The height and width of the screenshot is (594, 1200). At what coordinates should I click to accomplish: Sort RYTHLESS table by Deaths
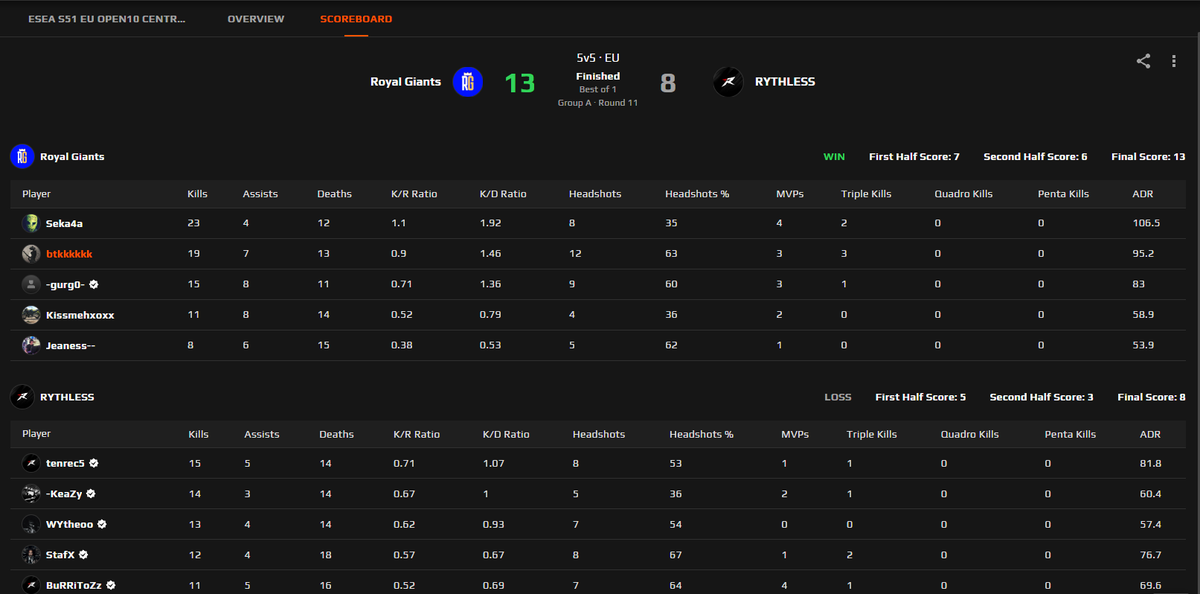coord(336,434)
